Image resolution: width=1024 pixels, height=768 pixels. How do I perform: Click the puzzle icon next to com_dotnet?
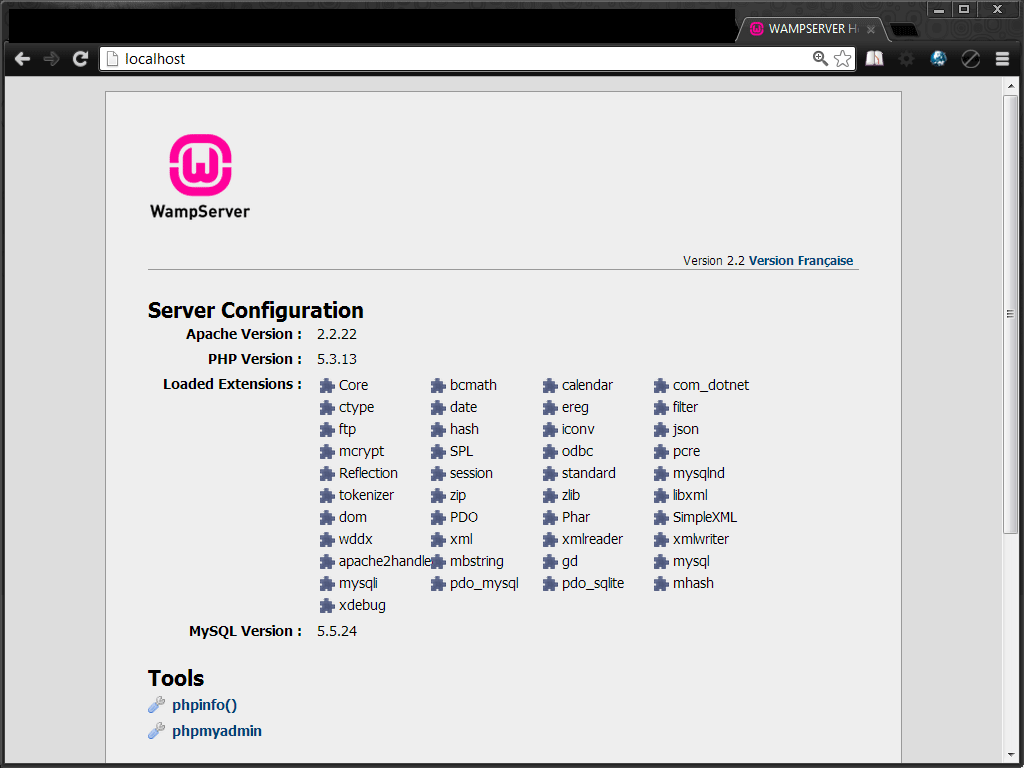point(661,385)
